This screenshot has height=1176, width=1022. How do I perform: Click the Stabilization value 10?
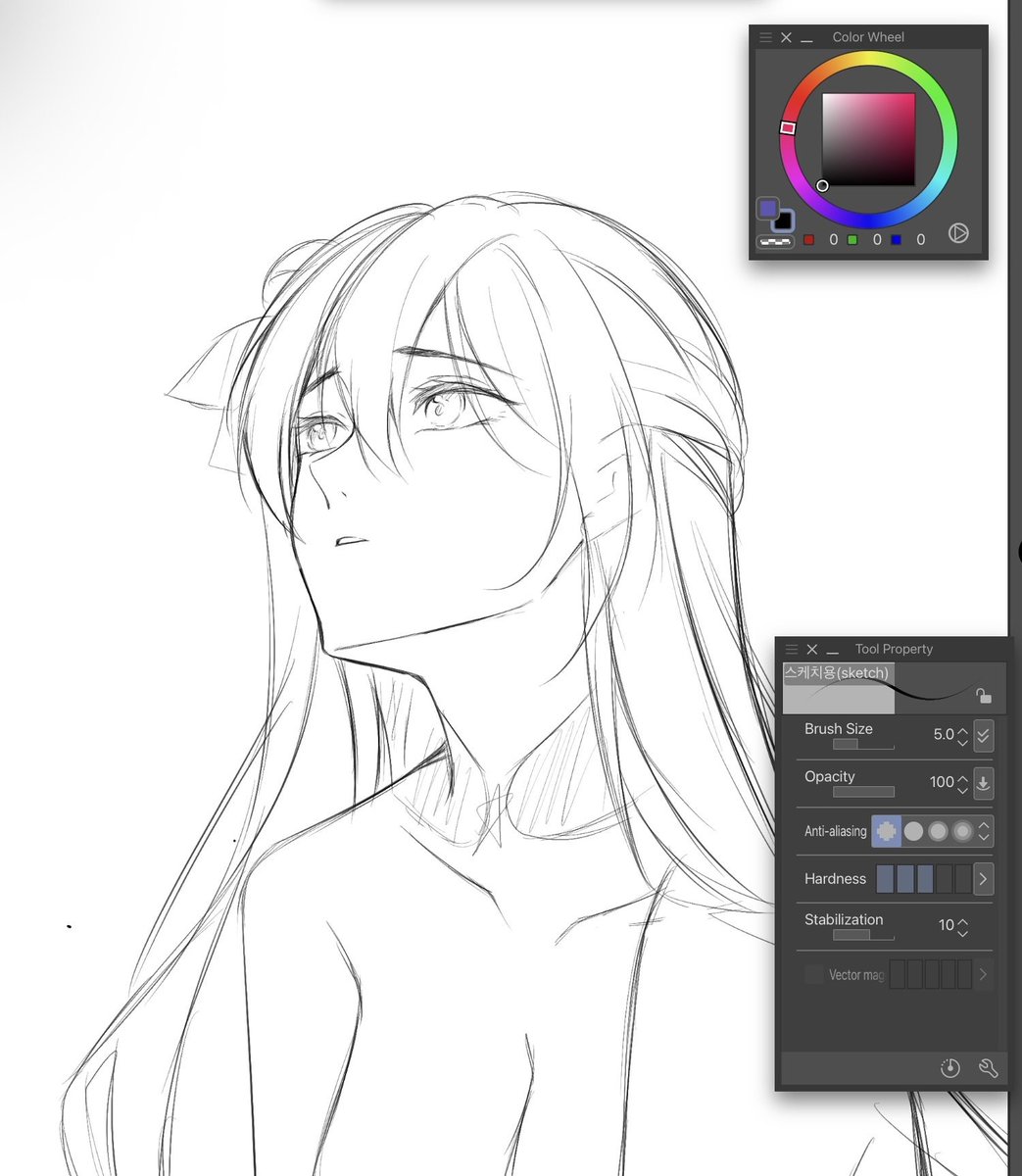pyautogui.click(x=946, y=925)
